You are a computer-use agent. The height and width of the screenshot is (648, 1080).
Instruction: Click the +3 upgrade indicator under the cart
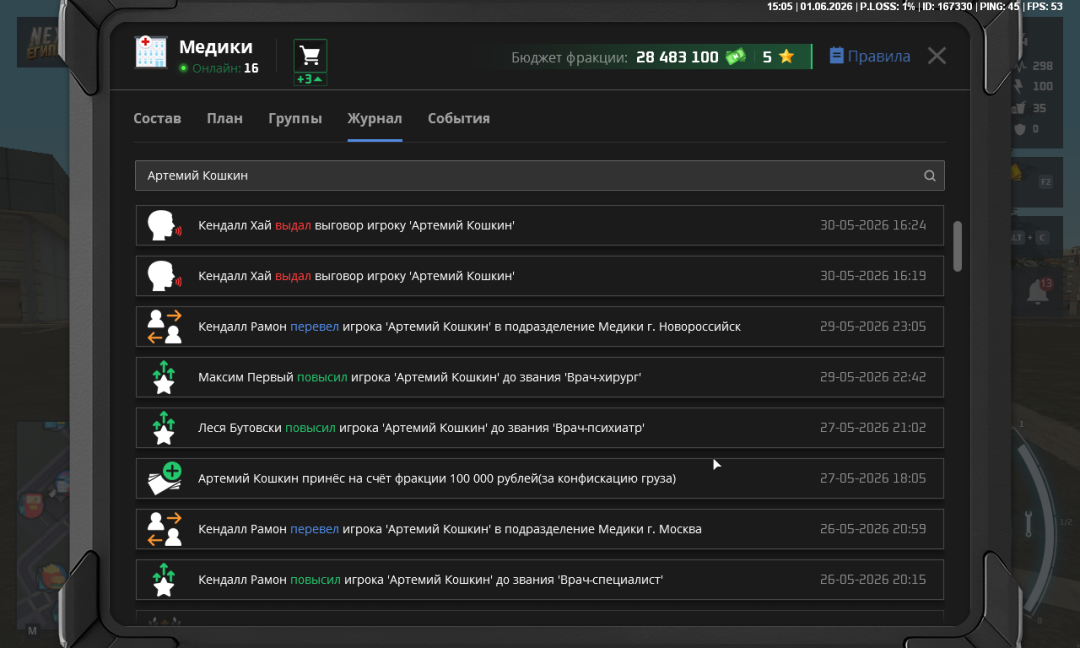pos(310,79)
